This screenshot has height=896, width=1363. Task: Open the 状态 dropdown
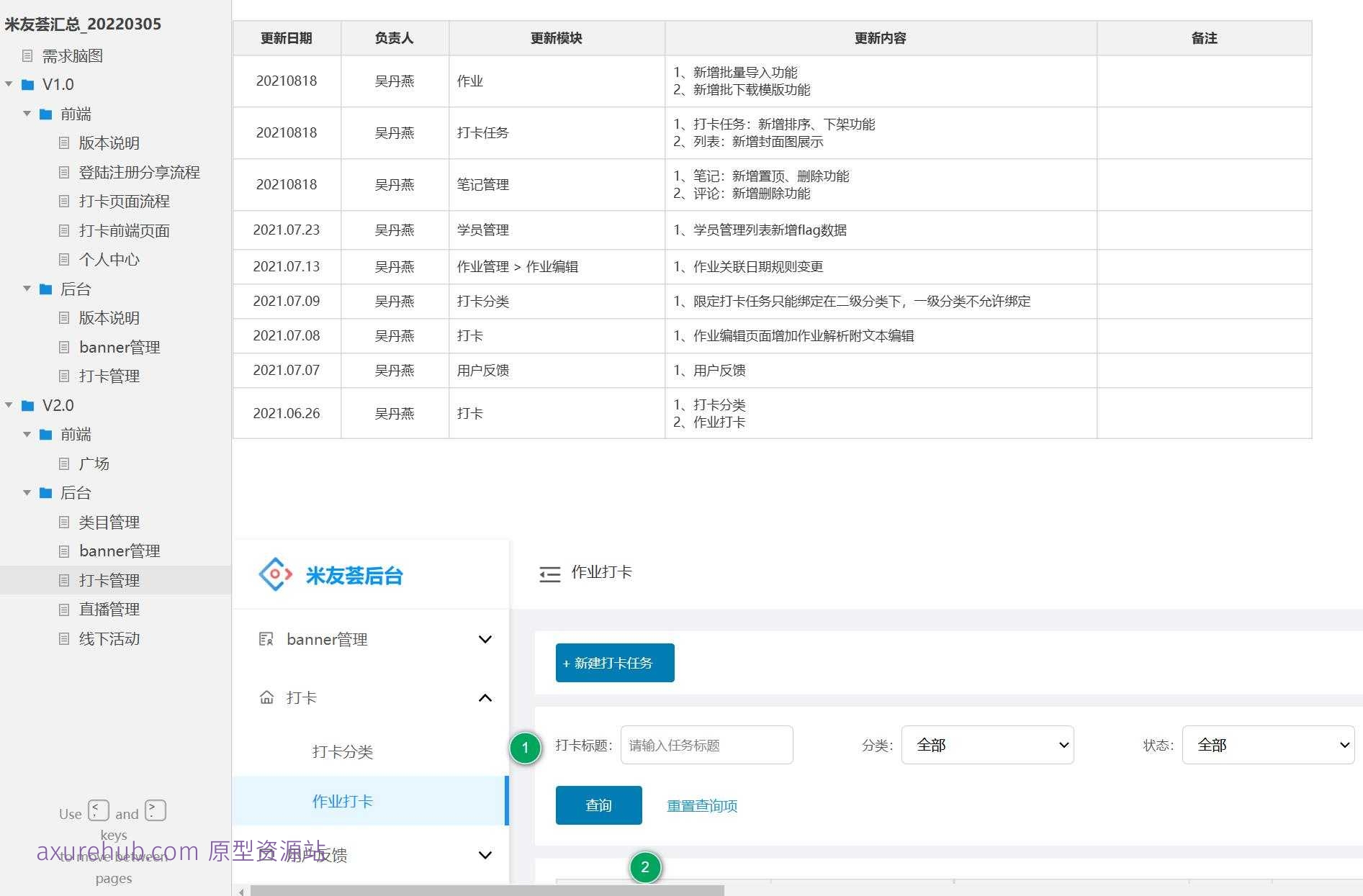1267,745
